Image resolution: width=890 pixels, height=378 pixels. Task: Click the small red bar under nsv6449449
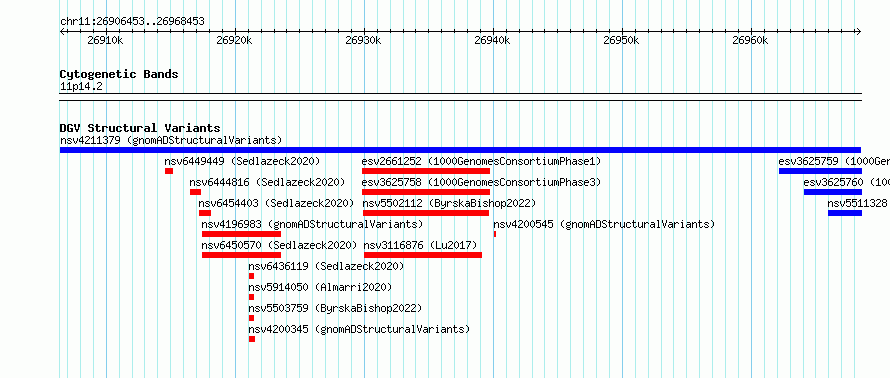tap(169, 171)
